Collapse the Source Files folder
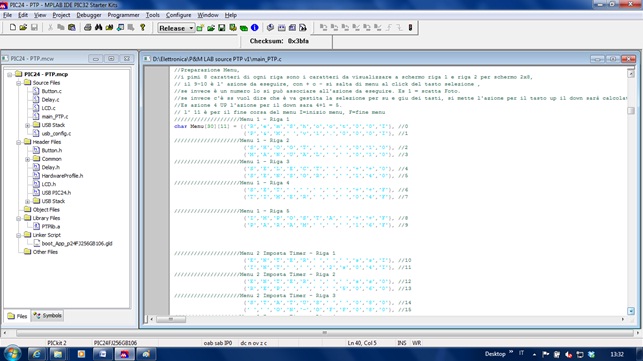The image size is (643, 361). (x=19, y=83)
